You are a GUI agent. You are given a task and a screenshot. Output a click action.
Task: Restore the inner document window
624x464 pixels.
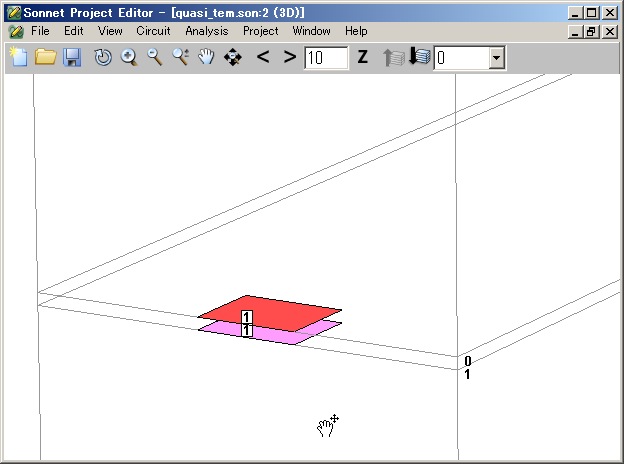pyautogui.click(x=591, y=31)
